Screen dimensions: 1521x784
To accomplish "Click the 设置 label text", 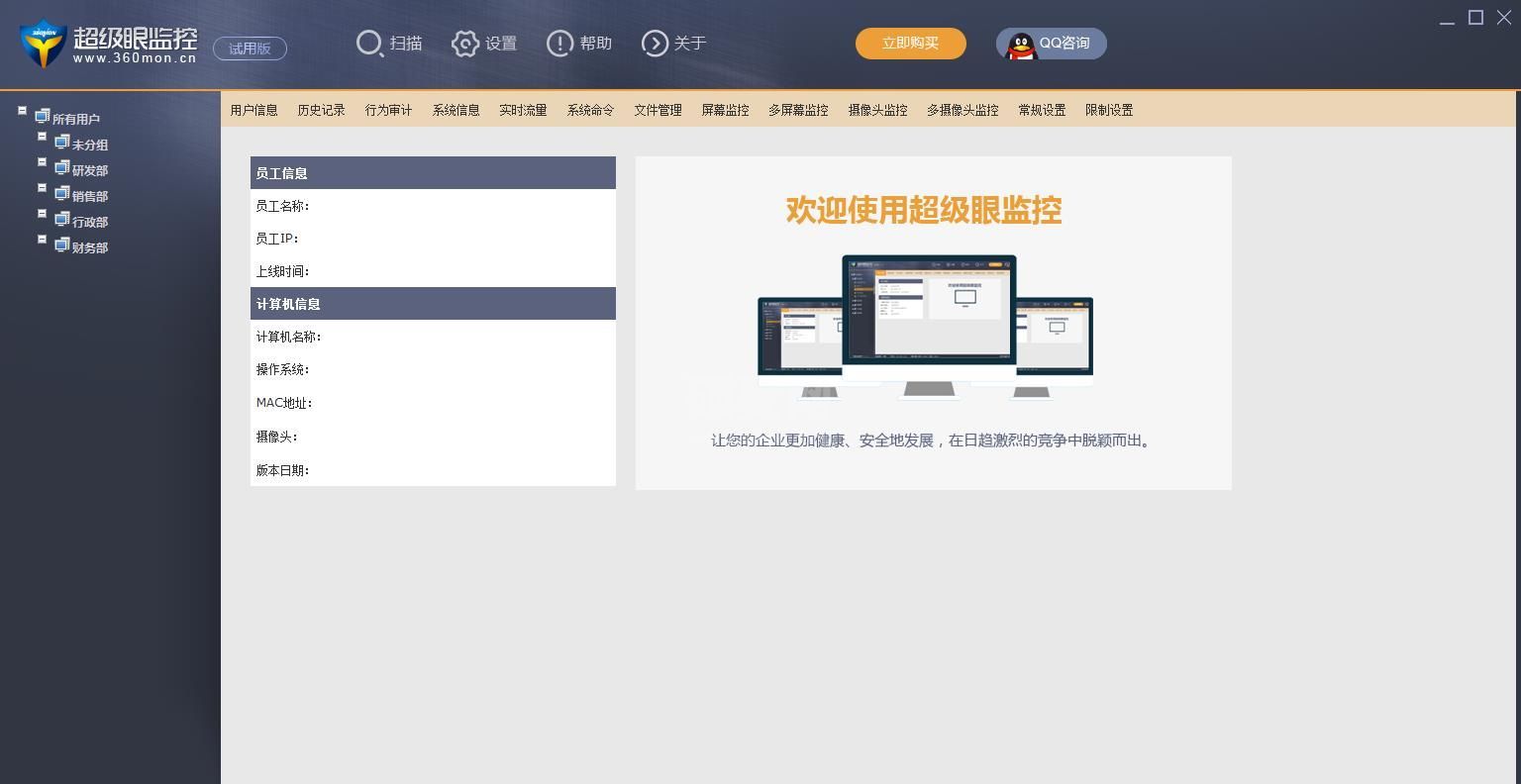I will click(501, 44).
